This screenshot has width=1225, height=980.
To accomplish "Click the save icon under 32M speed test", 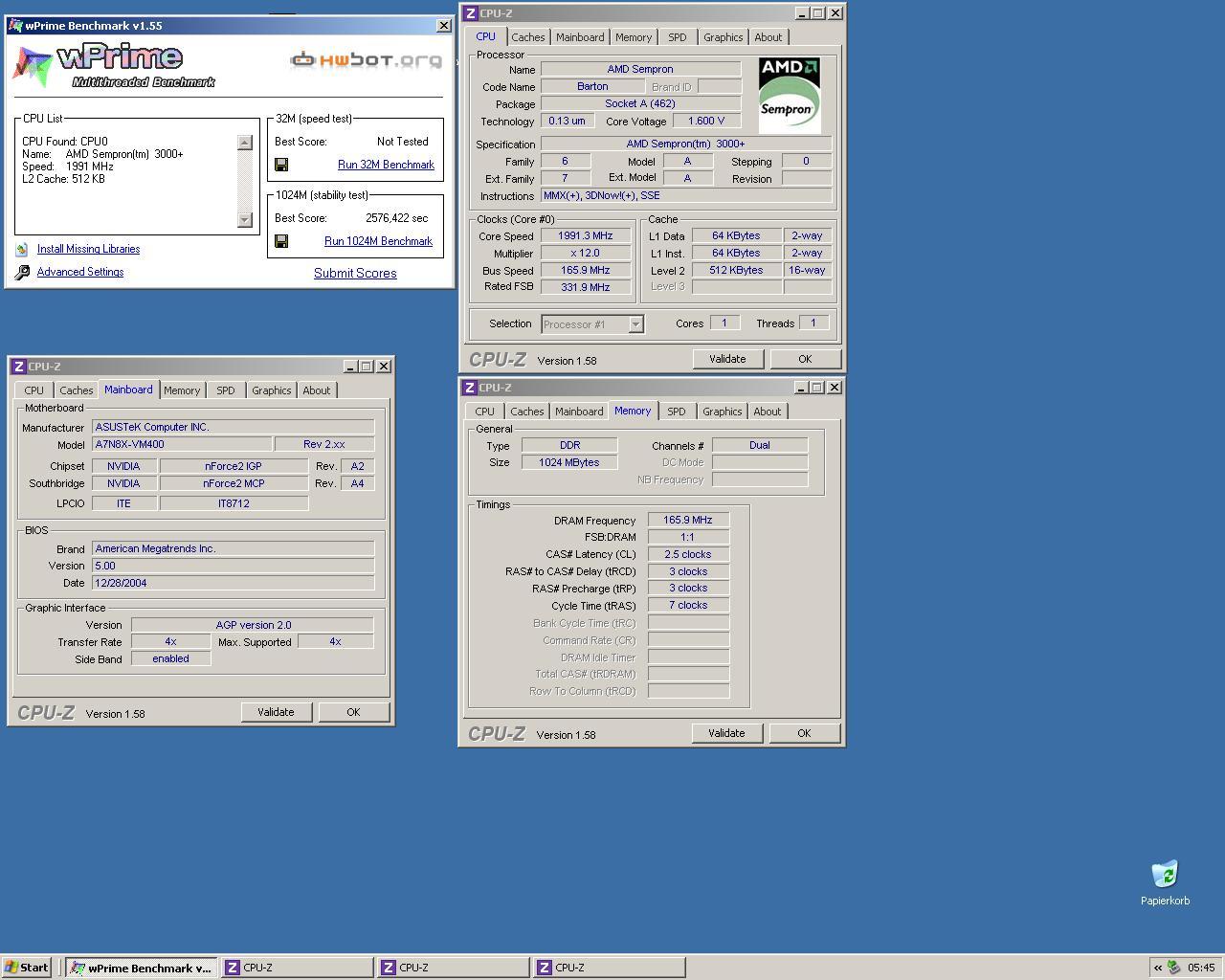I will pos(281,165).
